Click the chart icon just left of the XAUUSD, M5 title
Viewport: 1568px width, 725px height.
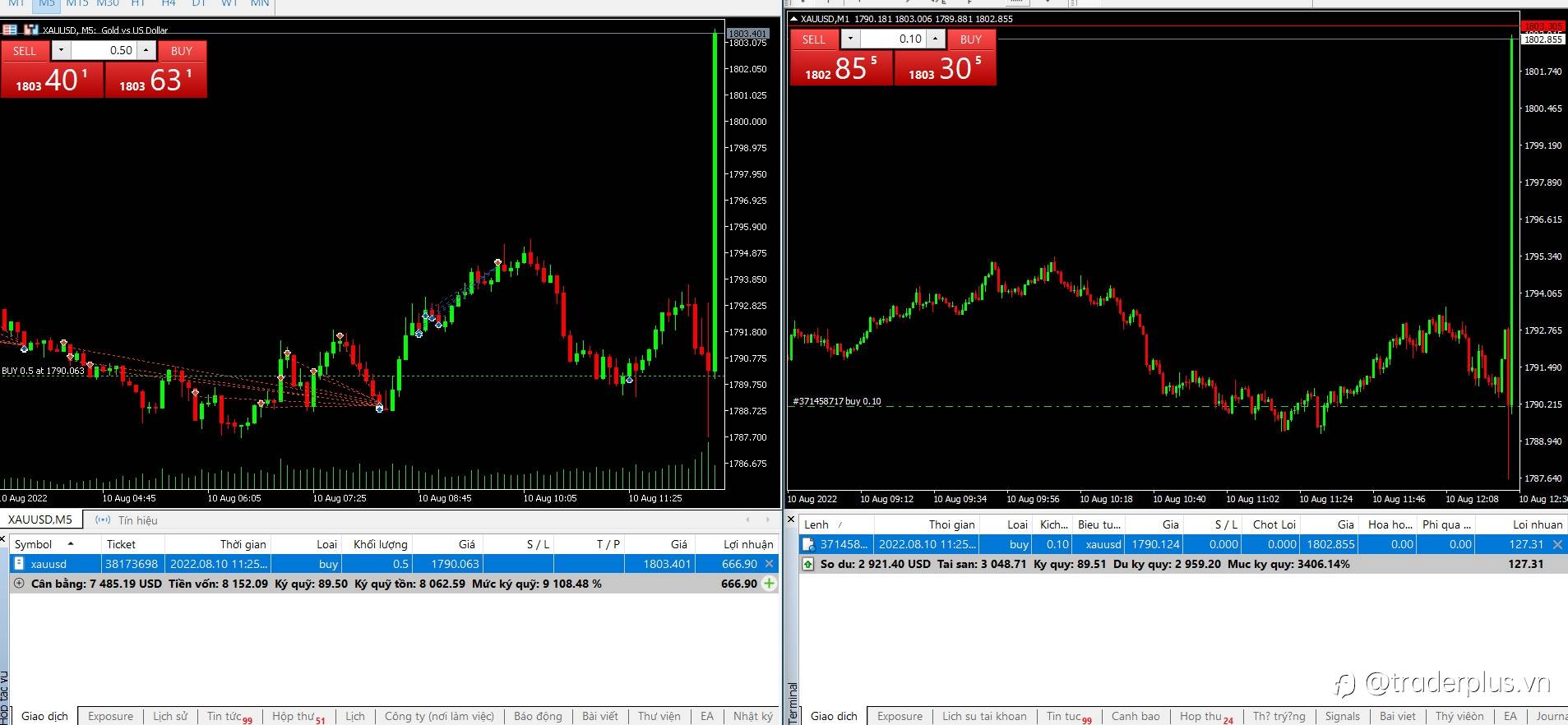(x=31, y=30)
